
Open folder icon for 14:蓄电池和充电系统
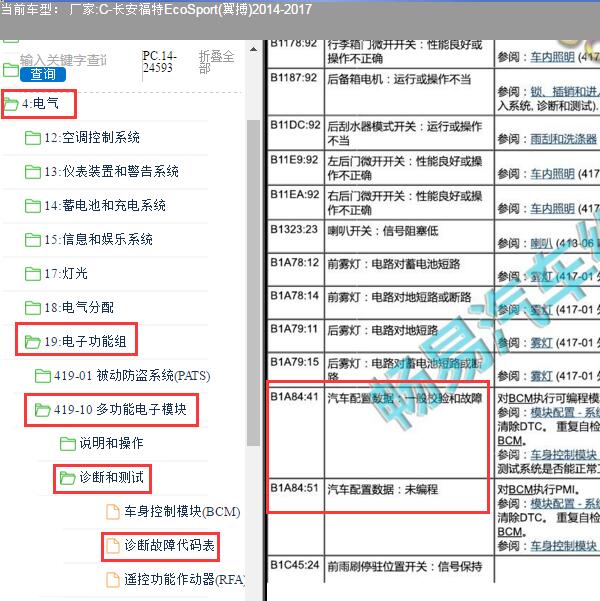(x=33, y=205)
